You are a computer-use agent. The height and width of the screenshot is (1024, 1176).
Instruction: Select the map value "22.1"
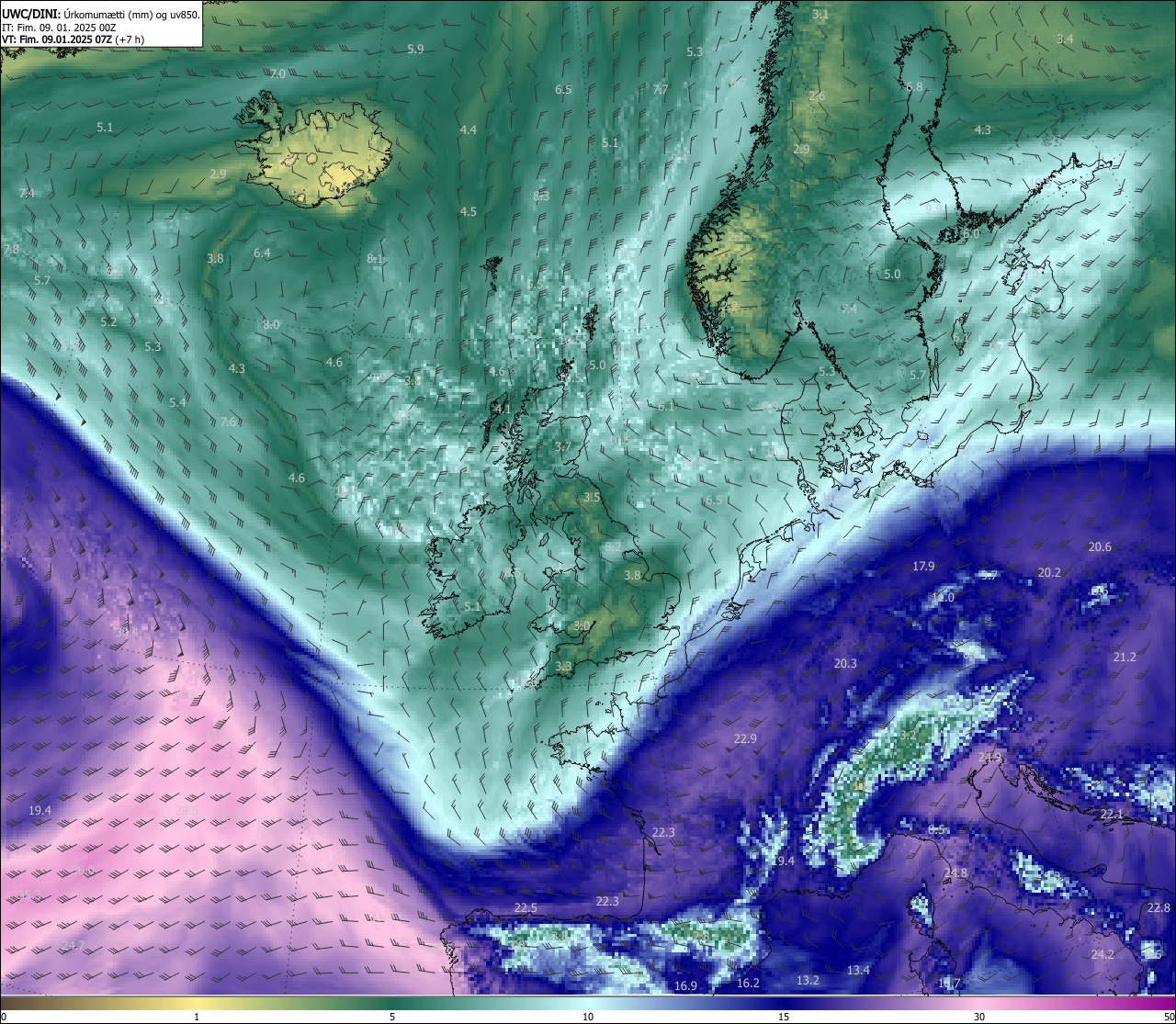click(x=1112, y=816)
